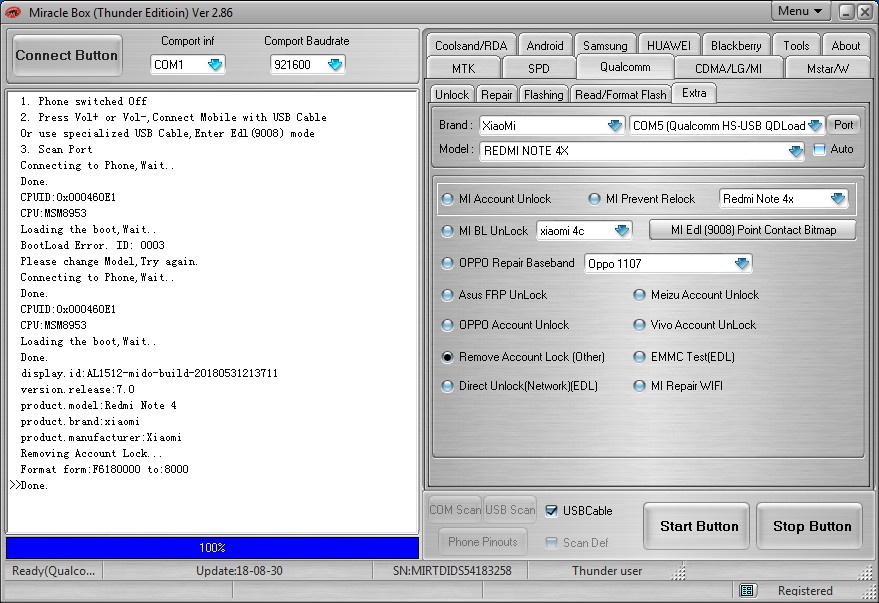Click the COM Scan button

click(455, 509)
